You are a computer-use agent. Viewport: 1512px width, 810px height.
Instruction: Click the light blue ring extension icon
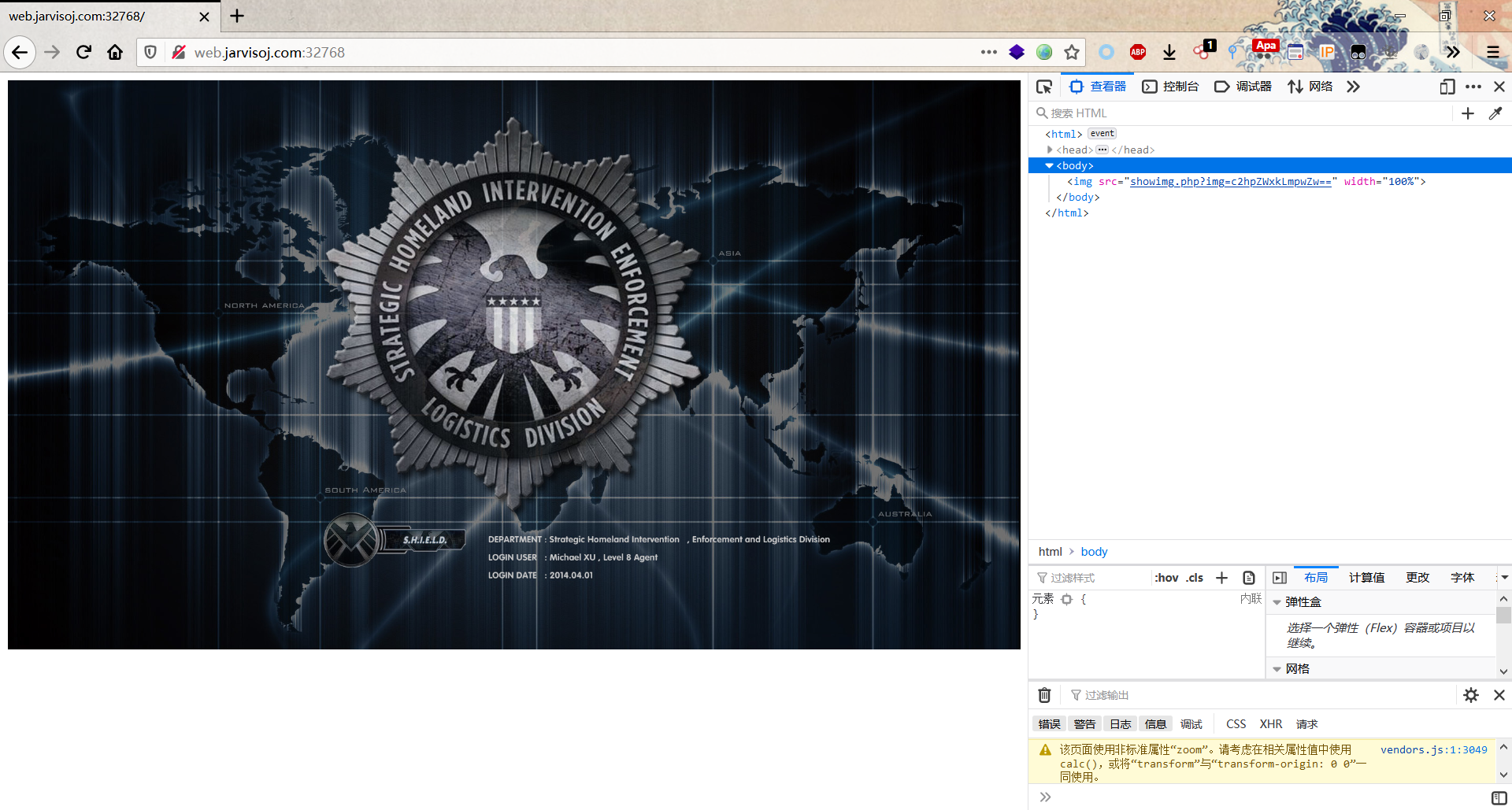click(1106, 52)
